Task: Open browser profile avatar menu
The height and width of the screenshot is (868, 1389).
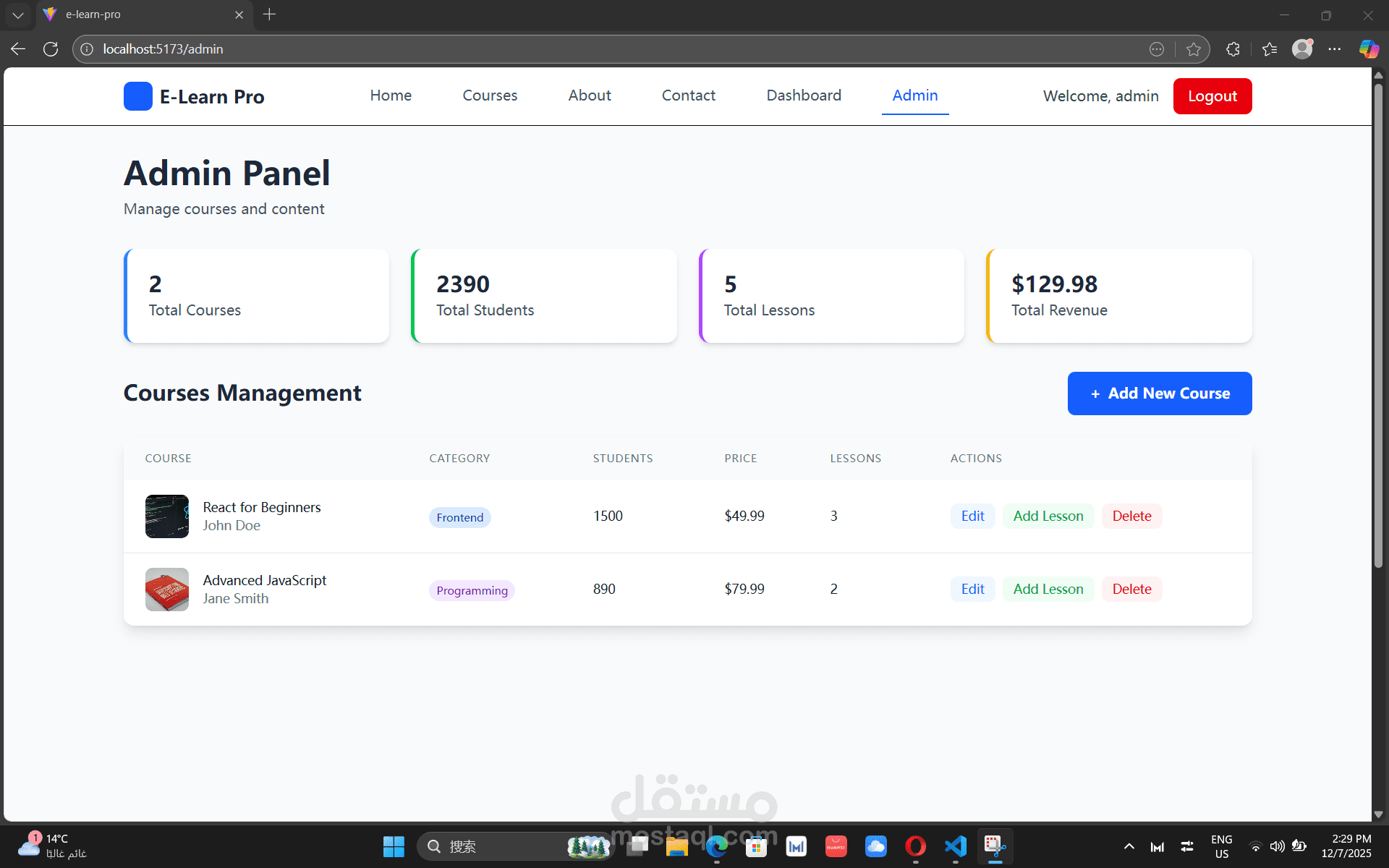Action: pyautogui.click(x=1302, y=49)
